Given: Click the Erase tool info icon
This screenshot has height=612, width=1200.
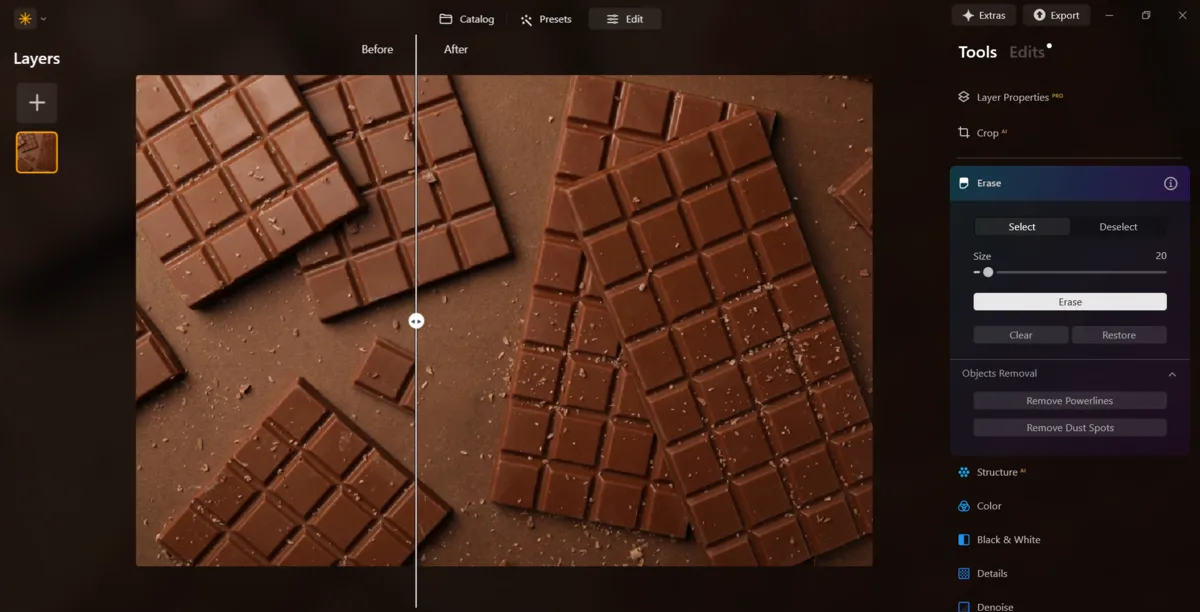Looking at the screenshot, I should tap(1171, 183).
